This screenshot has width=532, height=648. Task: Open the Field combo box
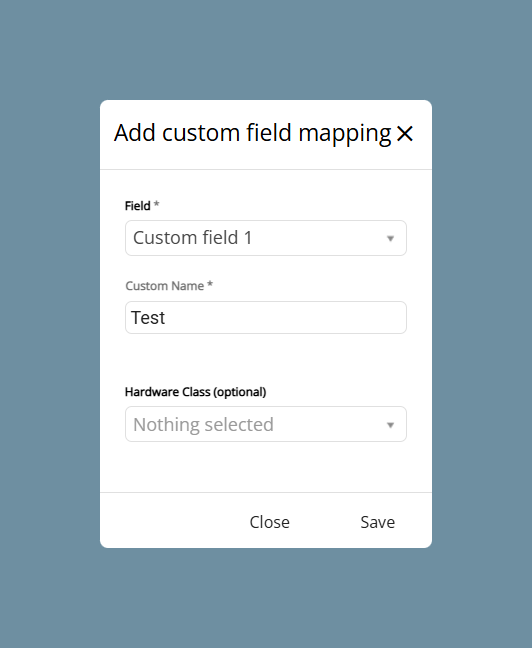[266, 238]
